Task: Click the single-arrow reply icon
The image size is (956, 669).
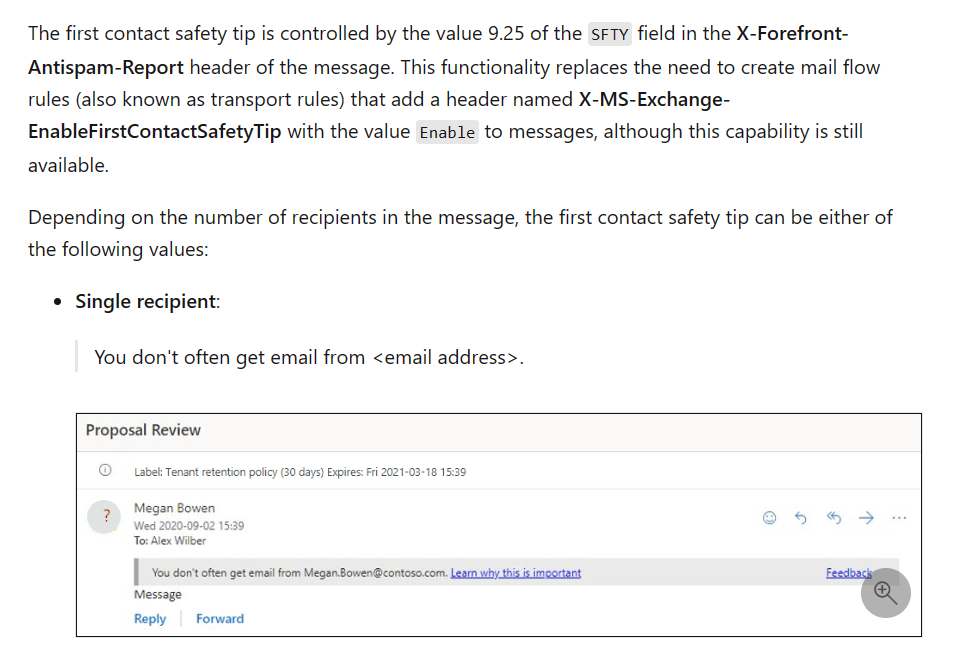Action: [801, 518]
